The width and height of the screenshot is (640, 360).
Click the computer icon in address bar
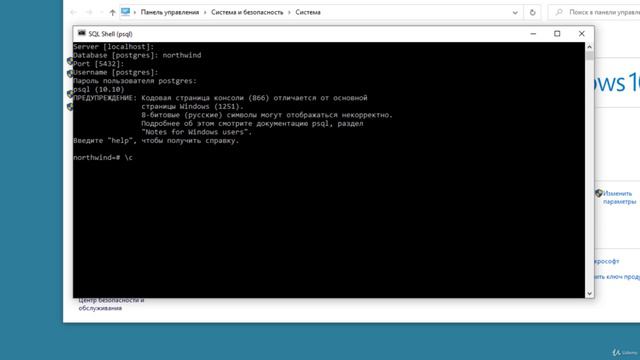125,12
